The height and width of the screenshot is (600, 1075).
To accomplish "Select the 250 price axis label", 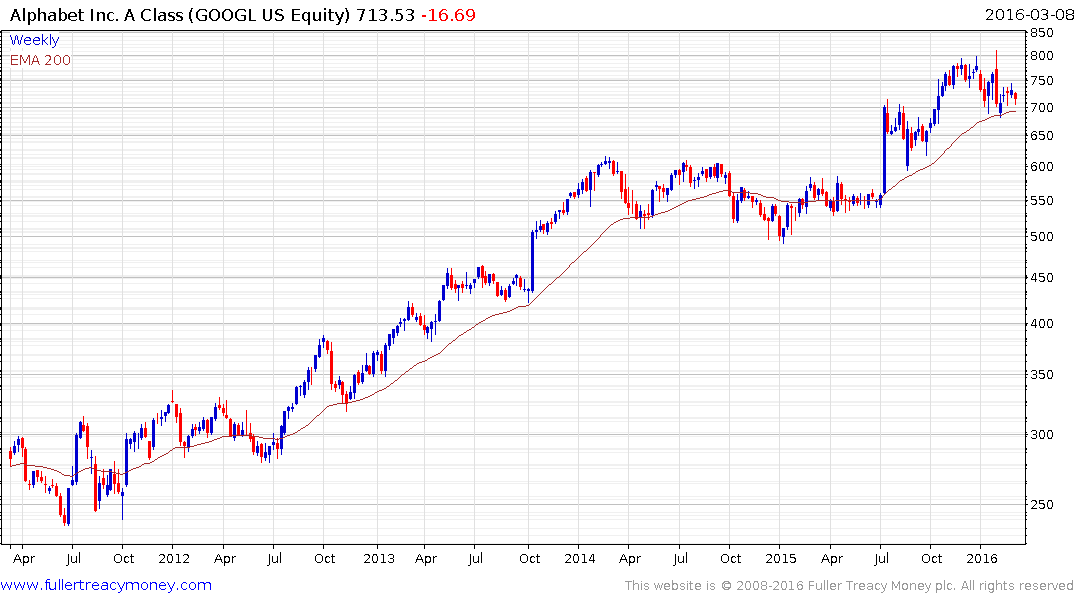I will pos(1041,505).
